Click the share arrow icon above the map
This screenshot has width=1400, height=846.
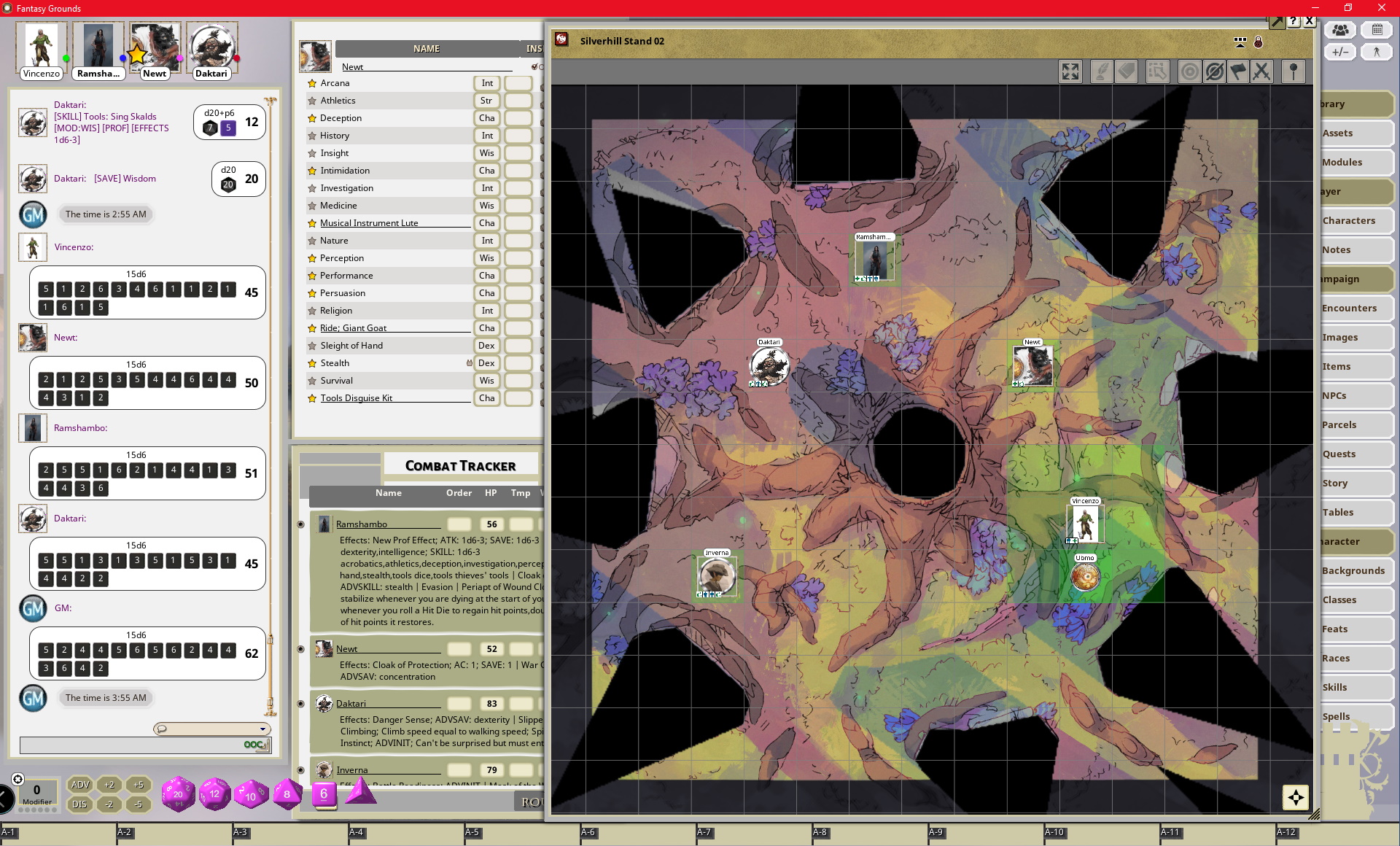click(x=1277, y=22)
